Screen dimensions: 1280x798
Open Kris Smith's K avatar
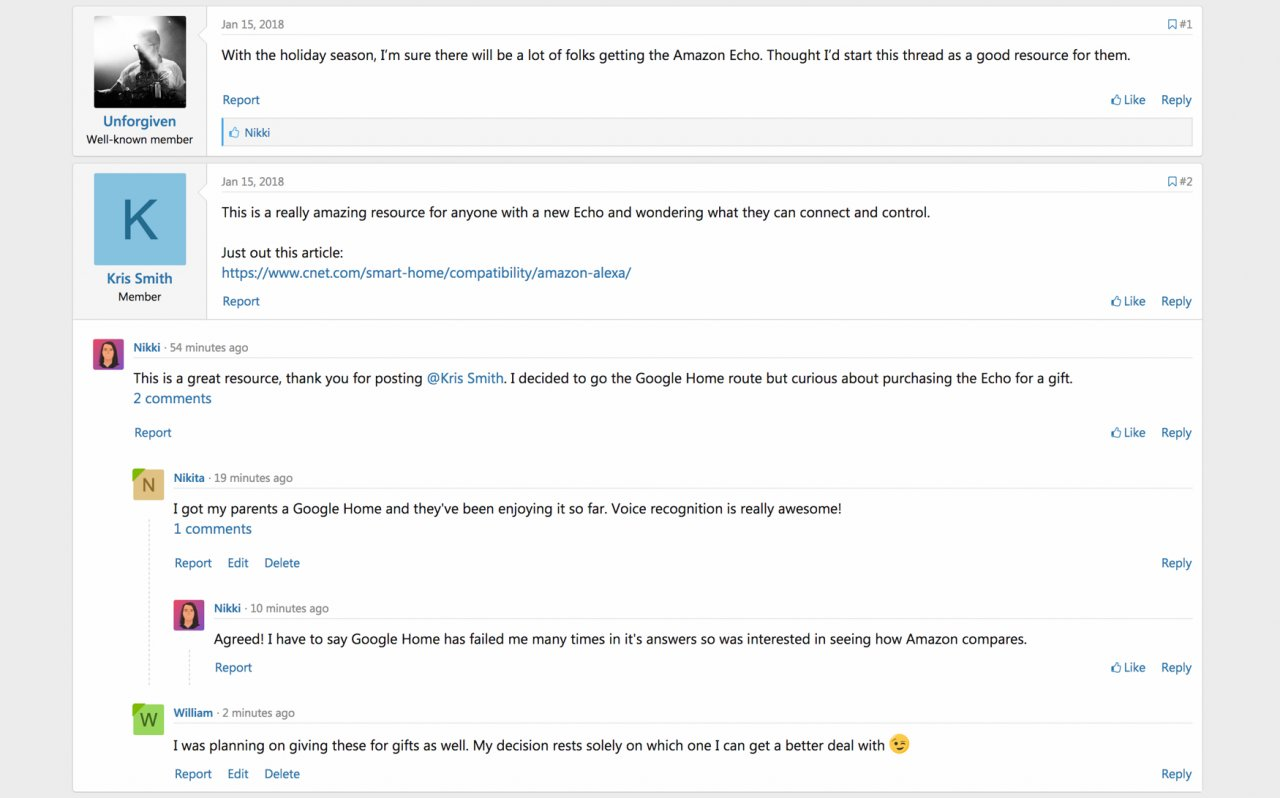point(140,219)
